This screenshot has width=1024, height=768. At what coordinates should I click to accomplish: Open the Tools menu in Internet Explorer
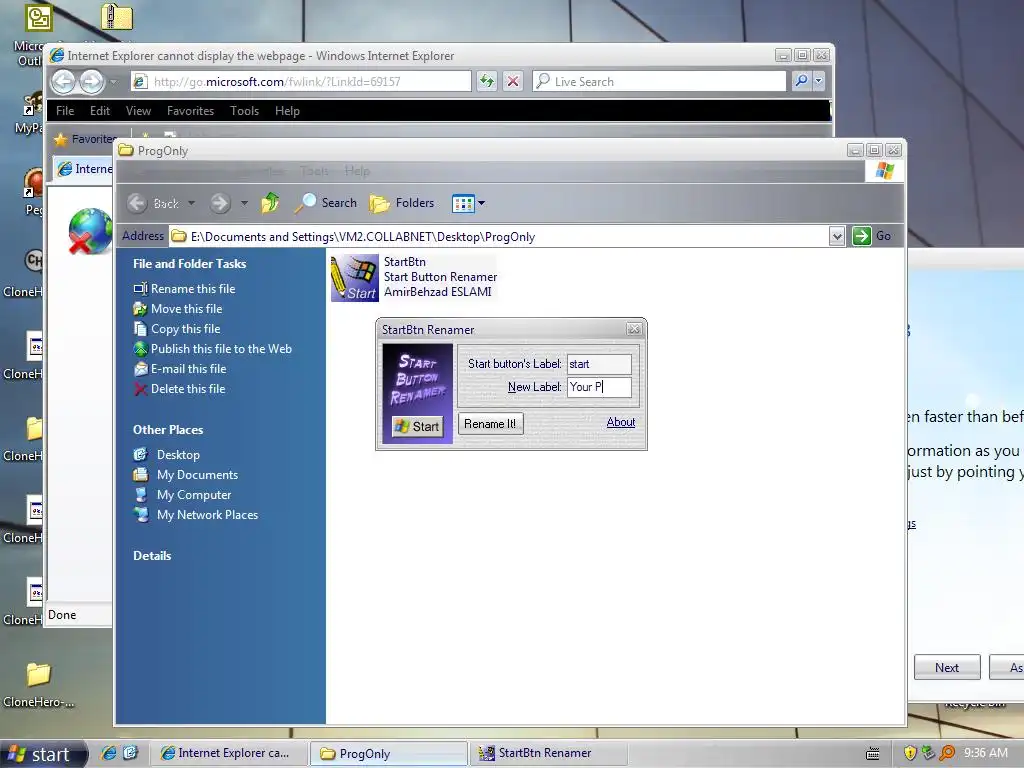(244, 111)
